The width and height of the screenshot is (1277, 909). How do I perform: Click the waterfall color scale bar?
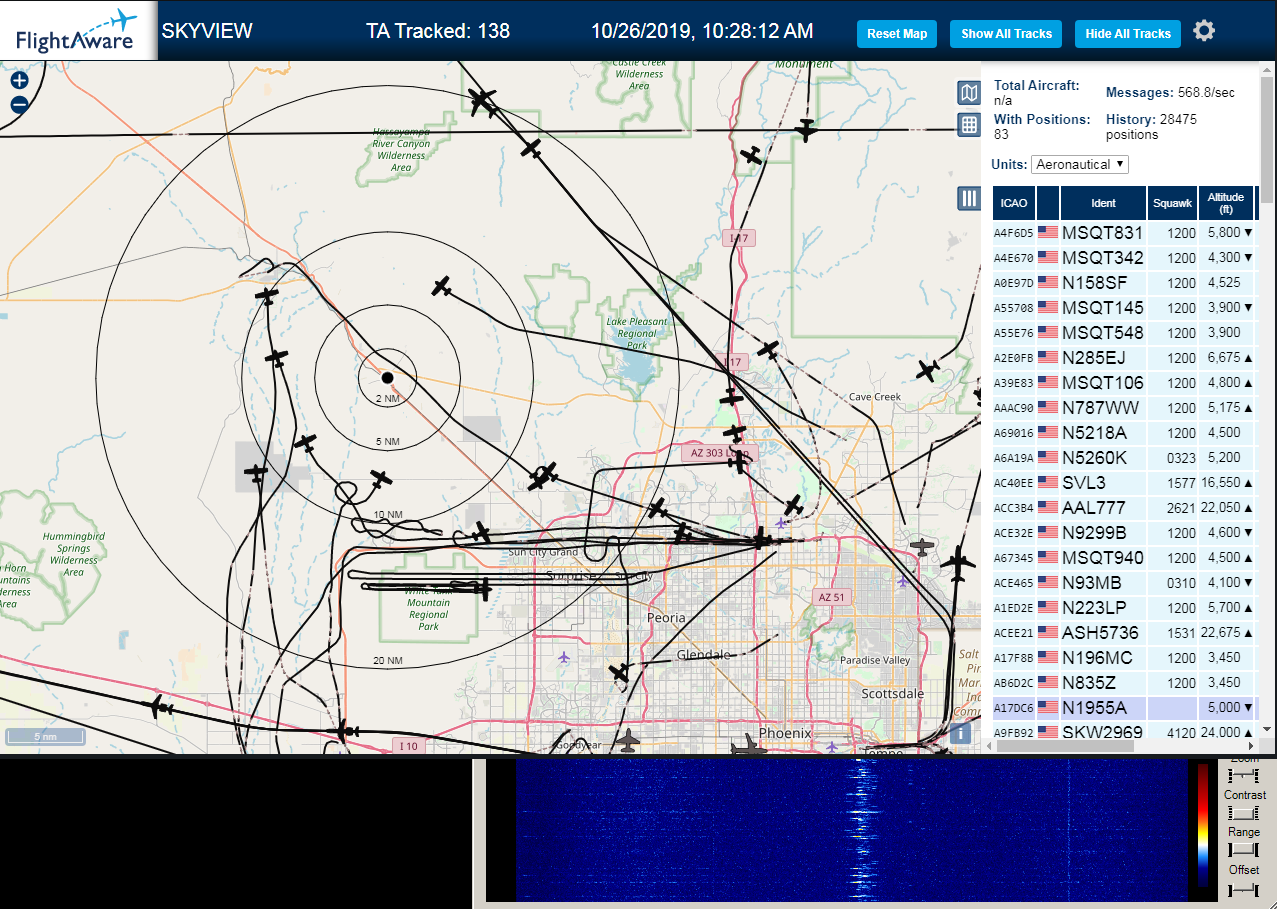click(1203, 826)
